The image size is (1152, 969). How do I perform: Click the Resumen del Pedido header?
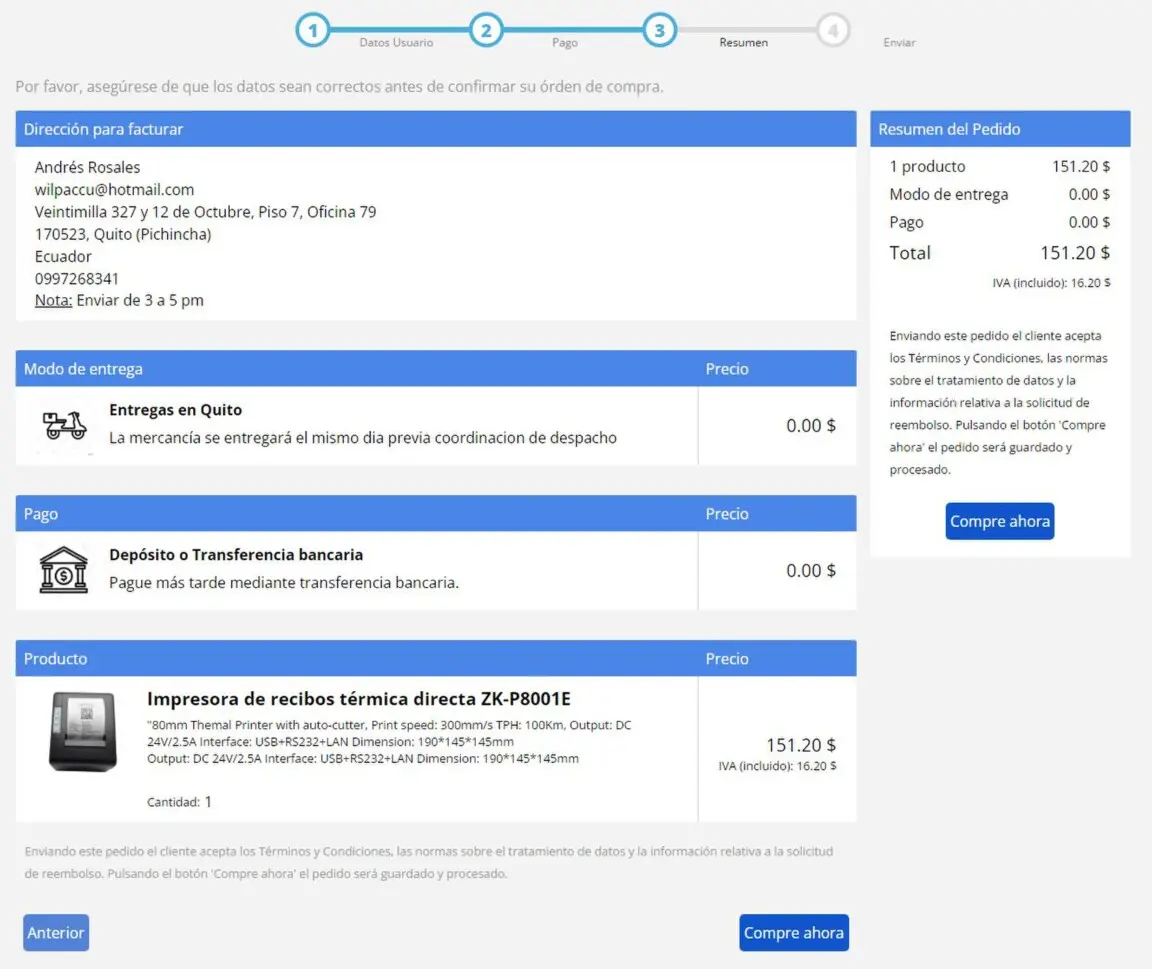point(949,129)
